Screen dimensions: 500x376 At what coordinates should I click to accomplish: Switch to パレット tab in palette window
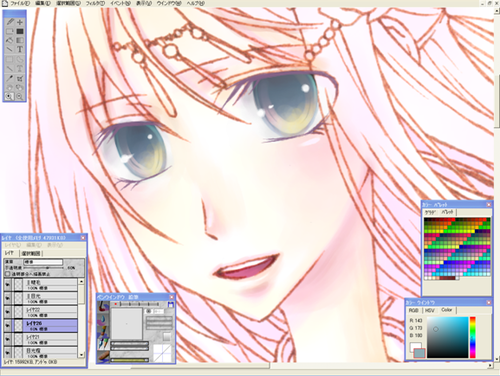(447, 212)
